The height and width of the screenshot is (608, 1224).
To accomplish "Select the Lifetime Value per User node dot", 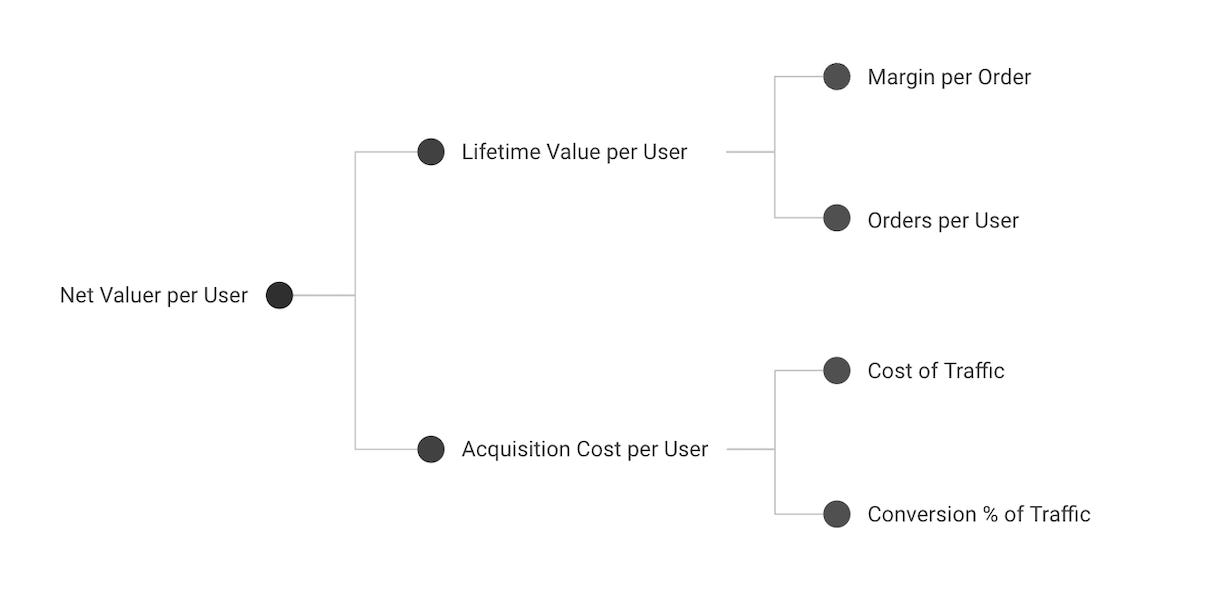I will coord(431,152).
